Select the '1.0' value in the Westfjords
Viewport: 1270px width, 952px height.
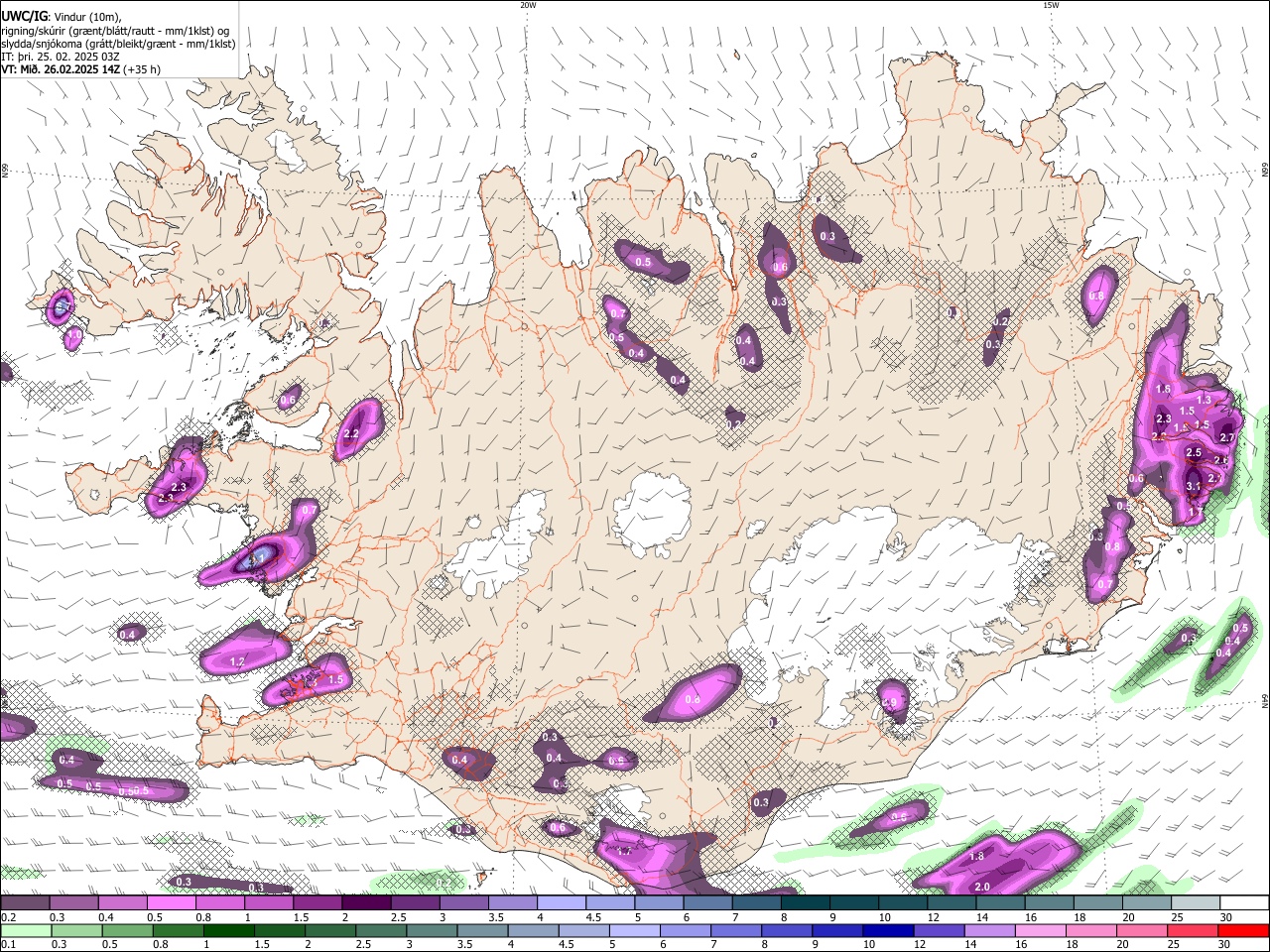click(73, 335)
